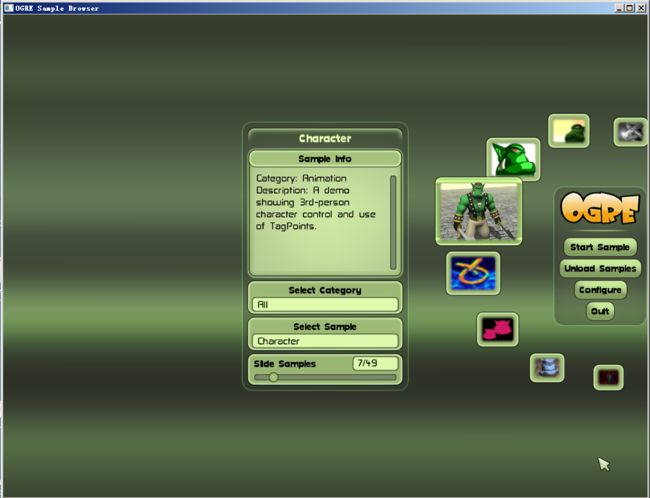Pick the orange spiral on blue water thumbnail
The height and width of the screenshot is (498, 650).
tap(473, 274)
